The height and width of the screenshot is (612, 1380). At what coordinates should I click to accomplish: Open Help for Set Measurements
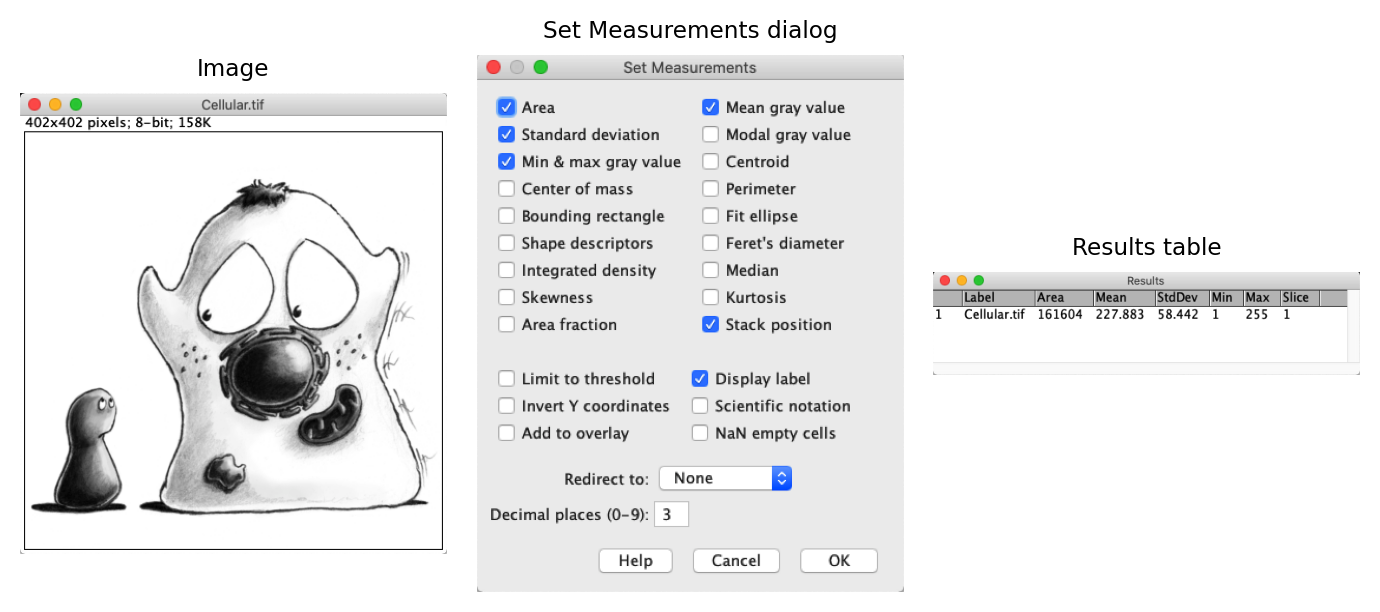point(635,561)
